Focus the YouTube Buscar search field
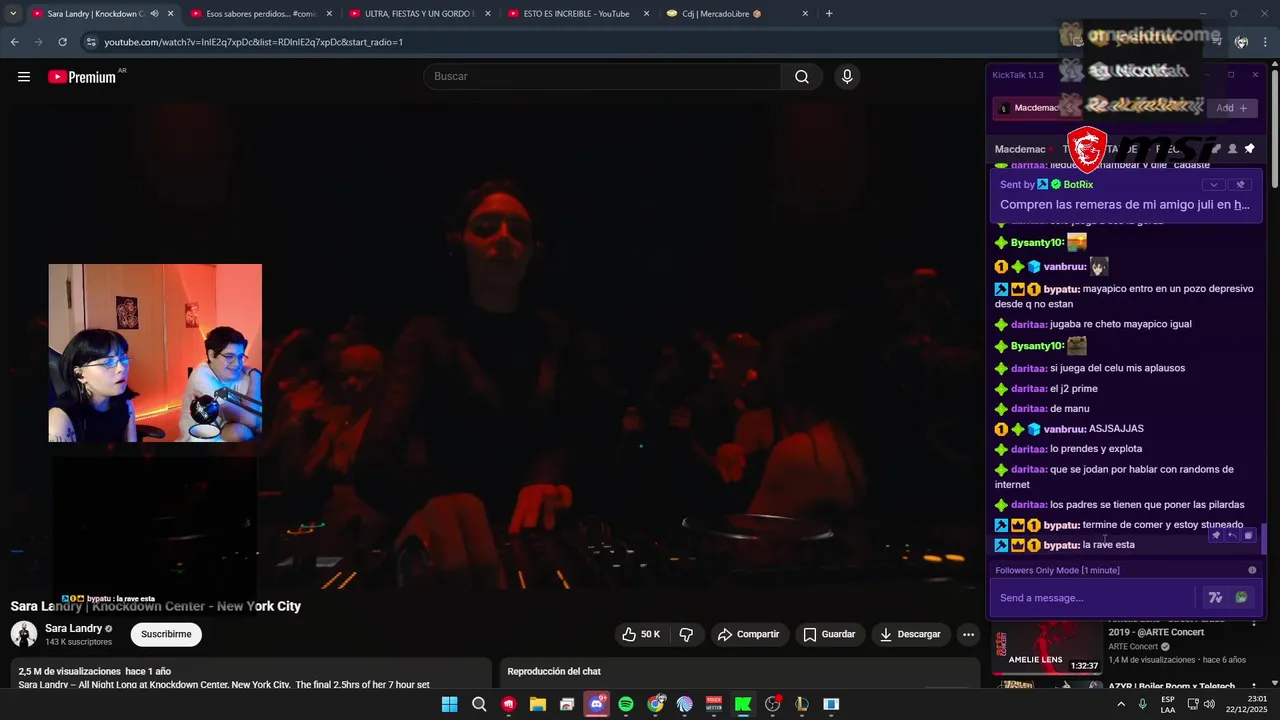This screenshot has width=1280, height=720. (x=602, y=77)
